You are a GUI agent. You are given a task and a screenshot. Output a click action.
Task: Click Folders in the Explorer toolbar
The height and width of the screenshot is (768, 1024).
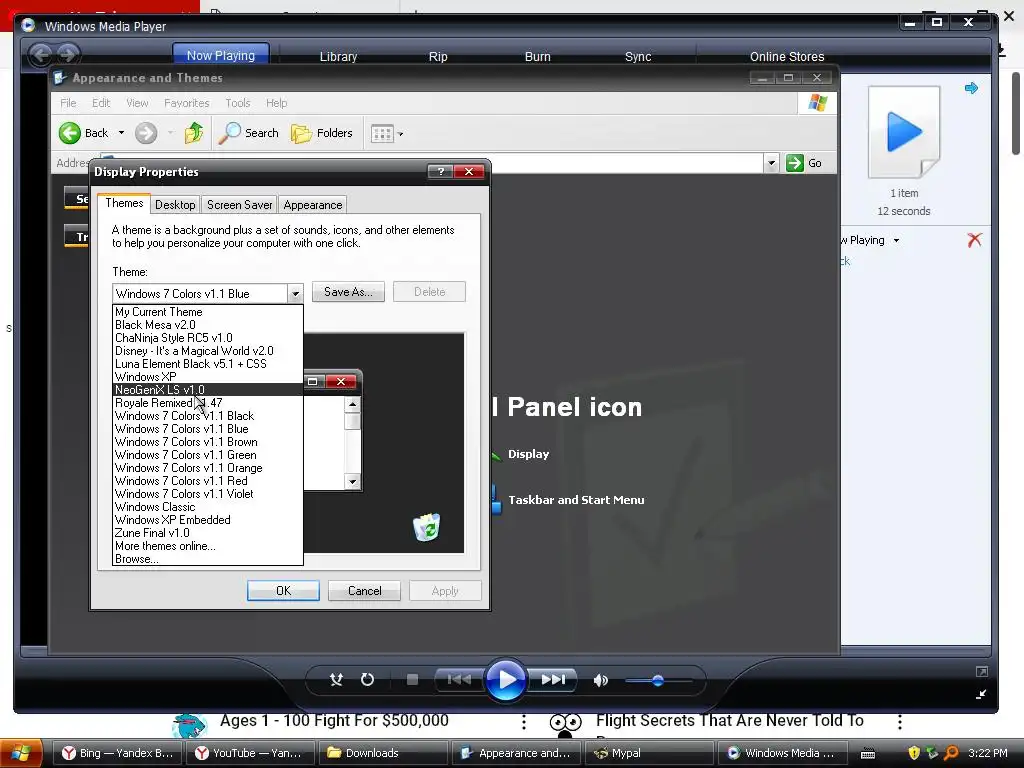tap(321, 133)
